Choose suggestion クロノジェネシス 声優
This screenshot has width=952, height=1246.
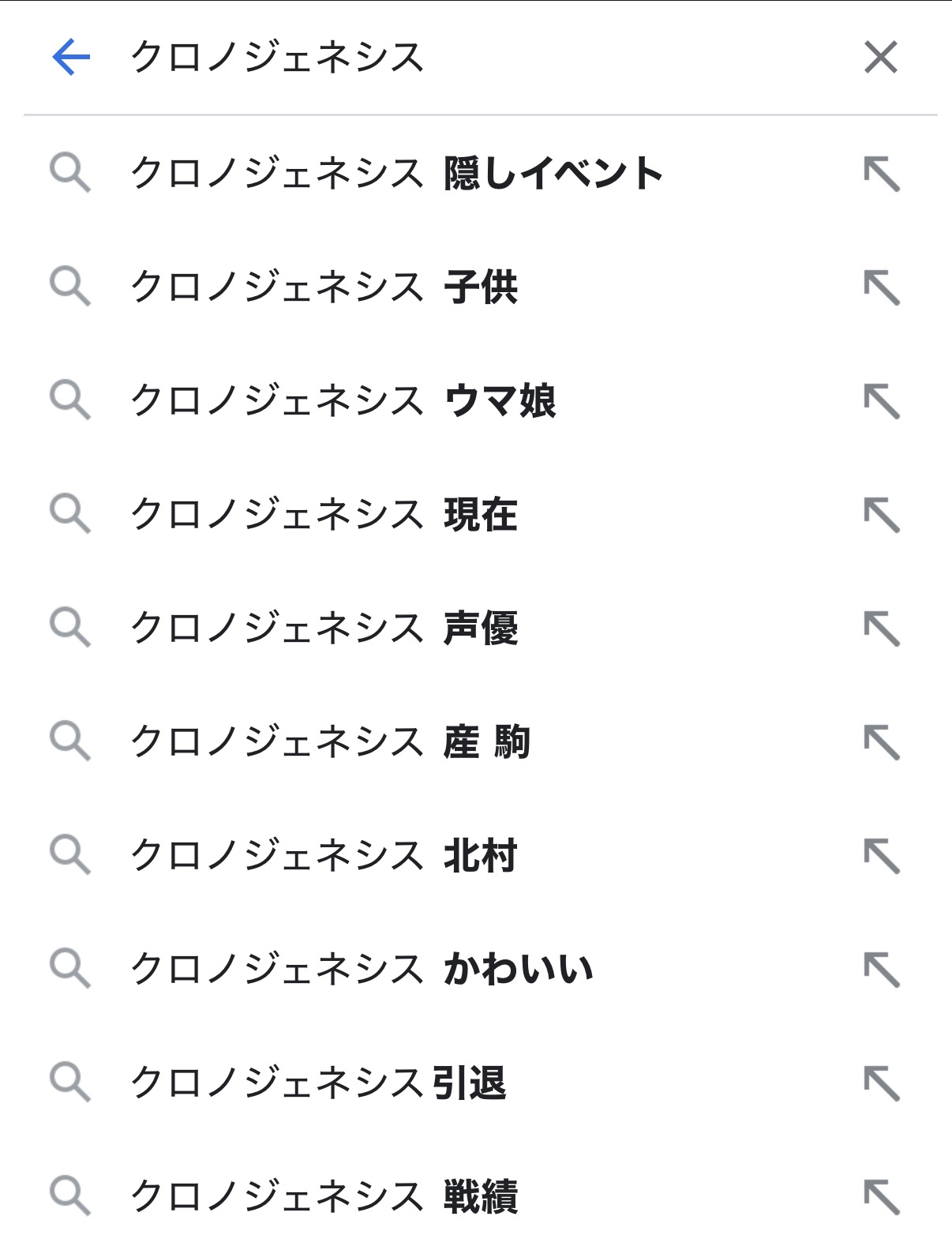pos(324,629)
